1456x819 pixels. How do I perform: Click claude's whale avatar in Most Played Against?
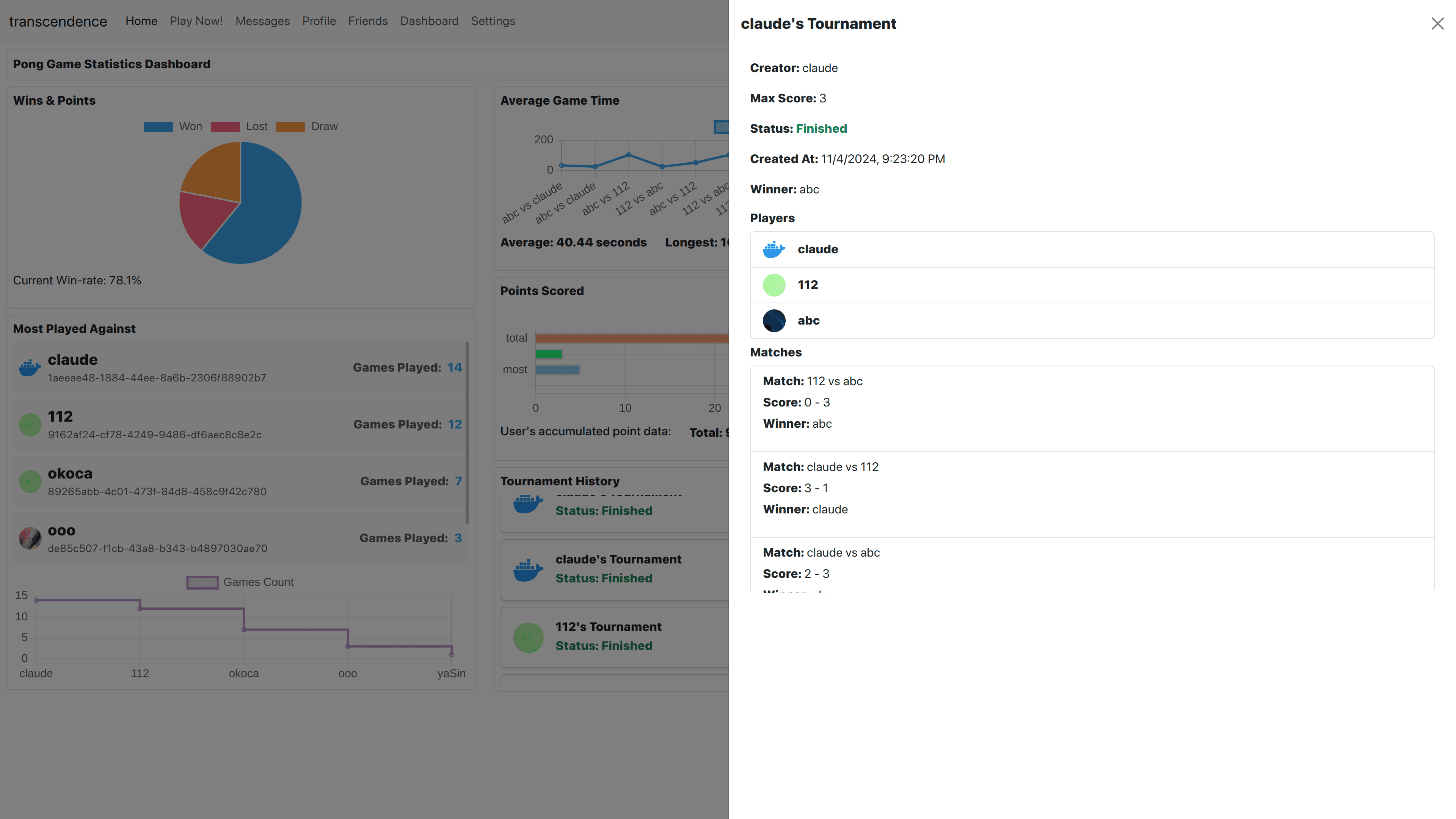(x=30, y=367)
